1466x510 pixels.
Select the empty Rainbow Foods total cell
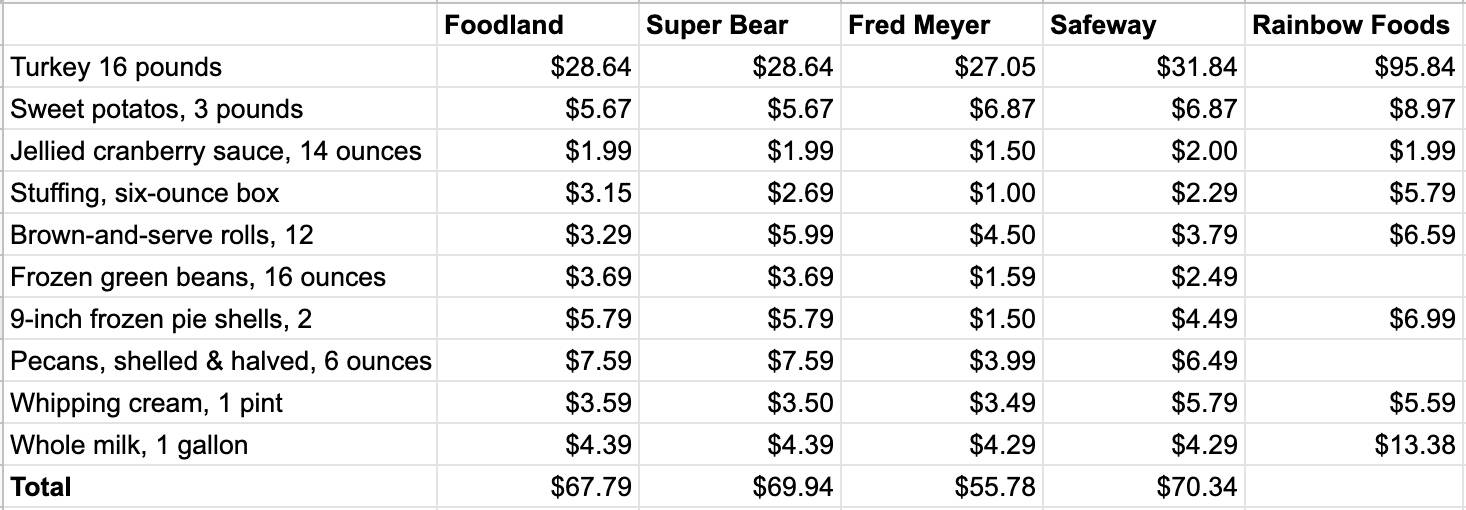click(x=1355, y=487)
